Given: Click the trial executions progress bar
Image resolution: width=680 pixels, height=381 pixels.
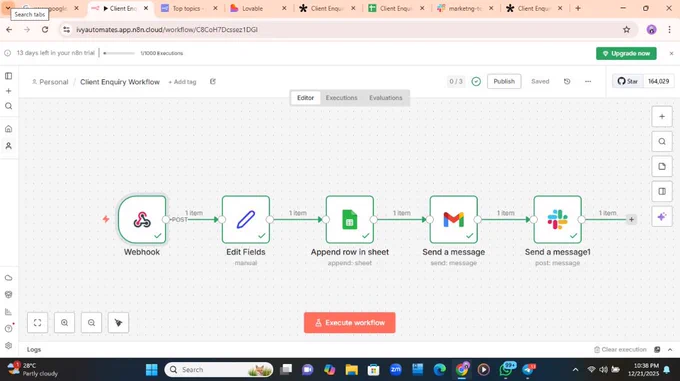Looking at the screenshot, I should tap(119, 53).
